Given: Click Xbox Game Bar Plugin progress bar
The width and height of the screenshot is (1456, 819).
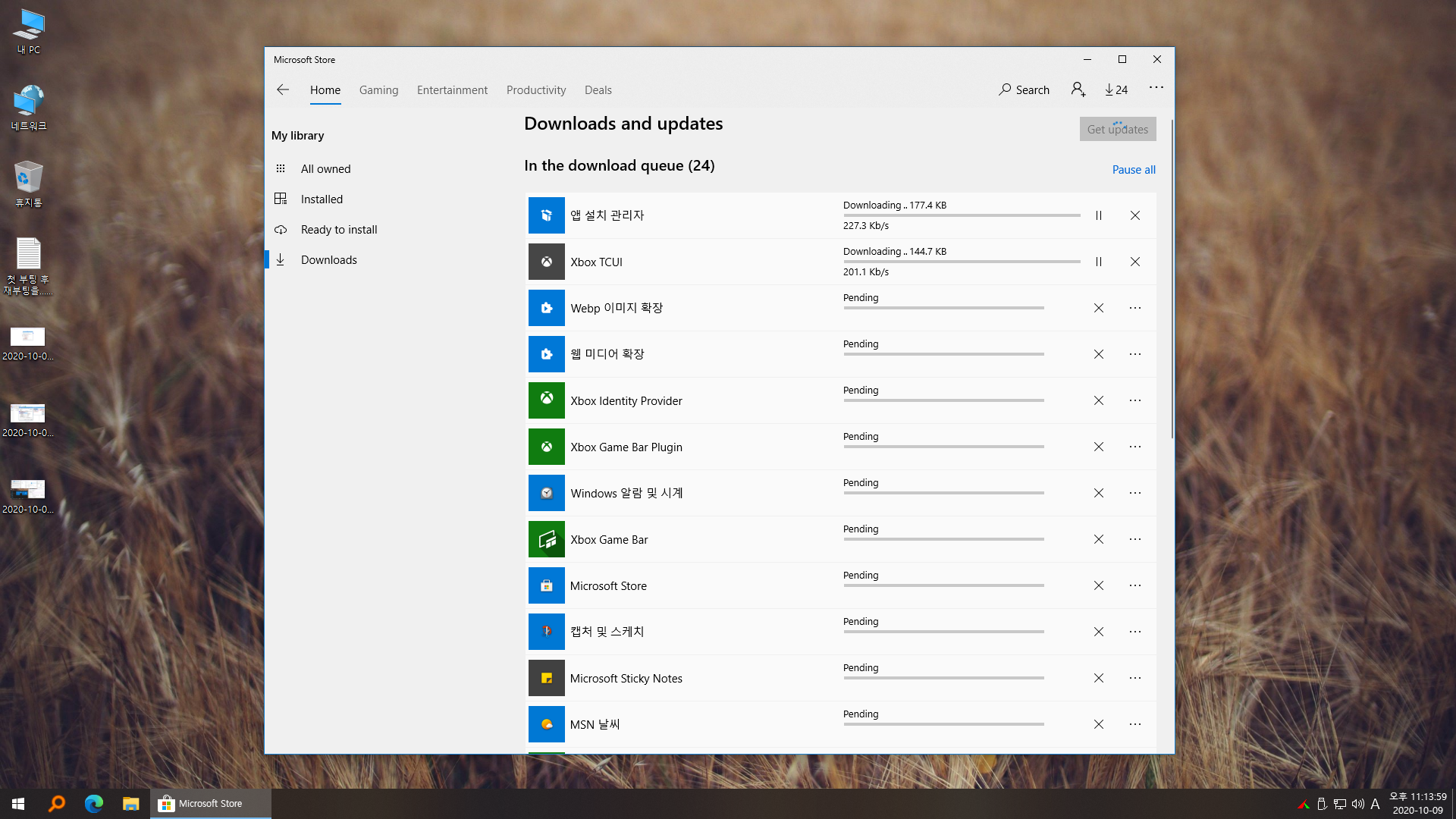Looking at the screenshot, I should 943,447.
